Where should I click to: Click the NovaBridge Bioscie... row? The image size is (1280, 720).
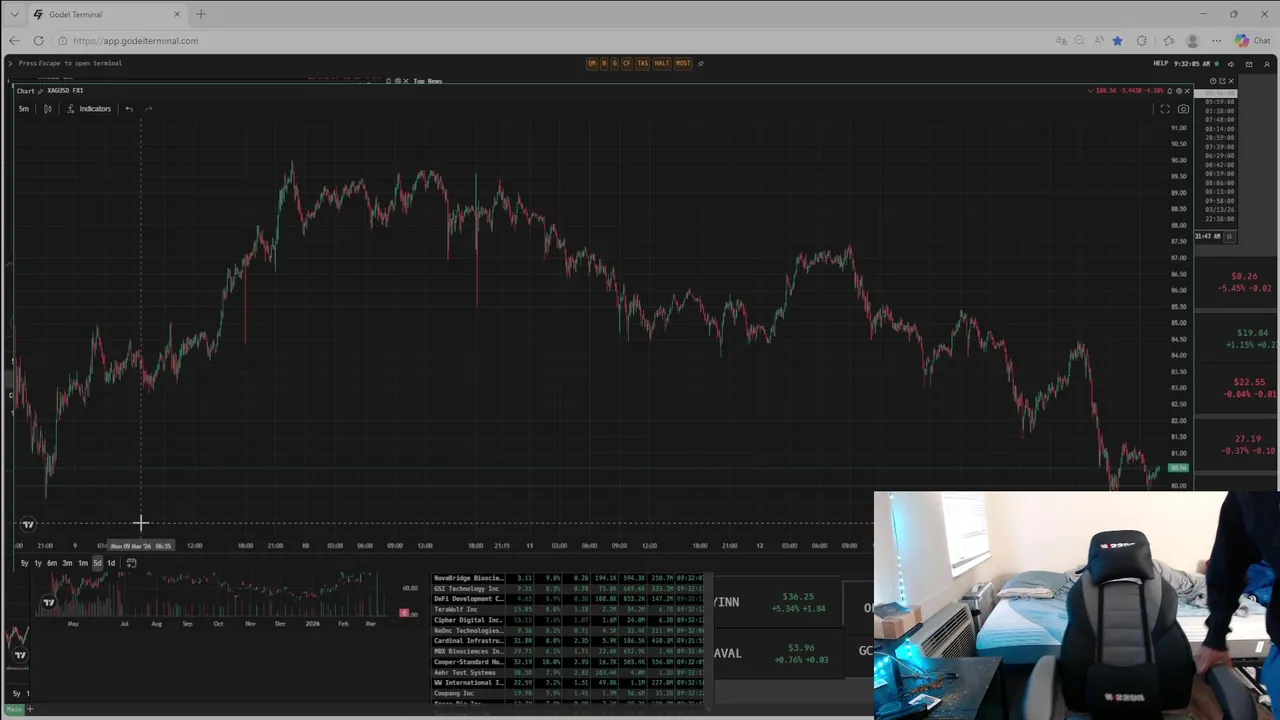click(568, 578)
